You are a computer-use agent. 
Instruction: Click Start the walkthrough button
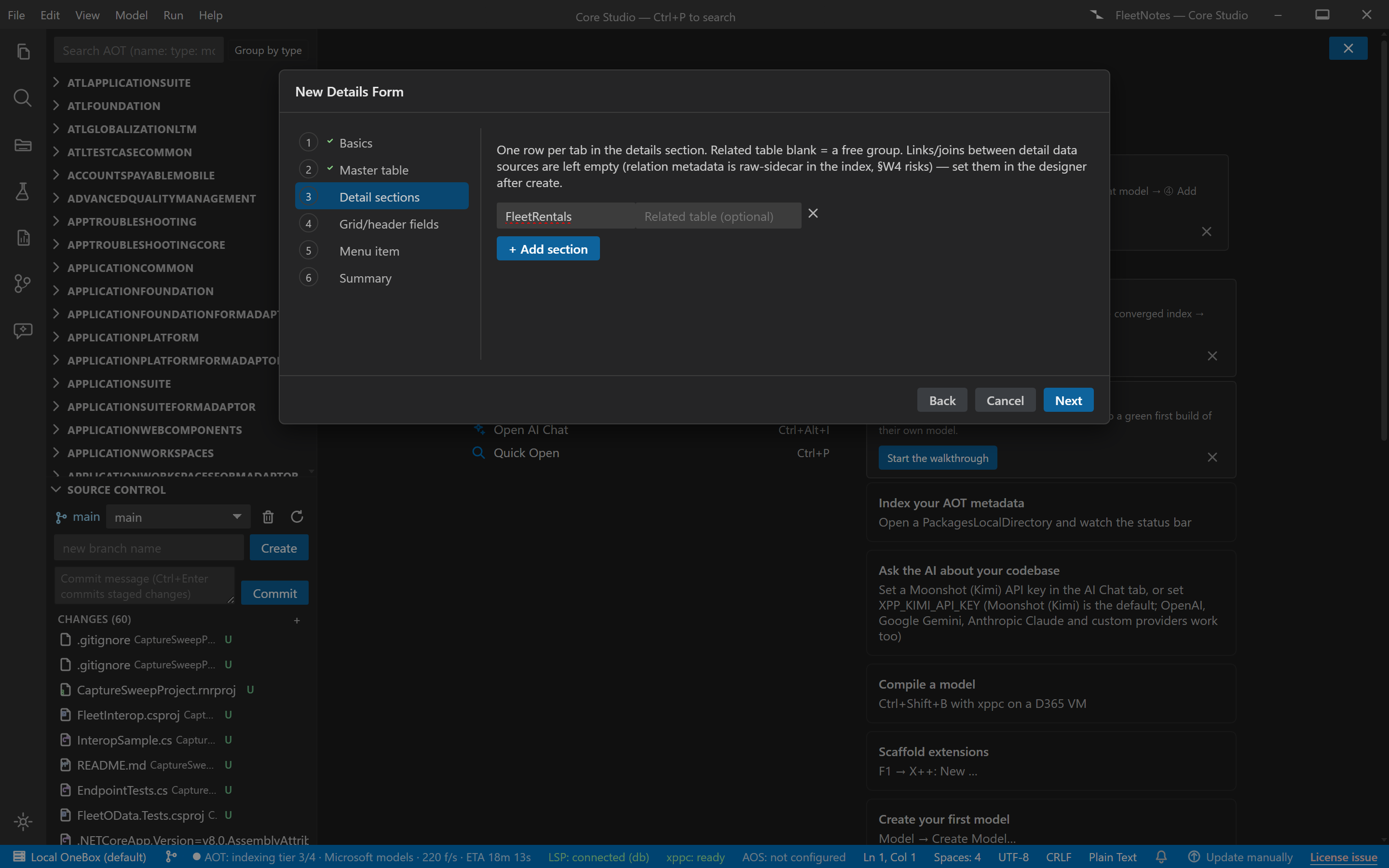(x=938, y=458)
